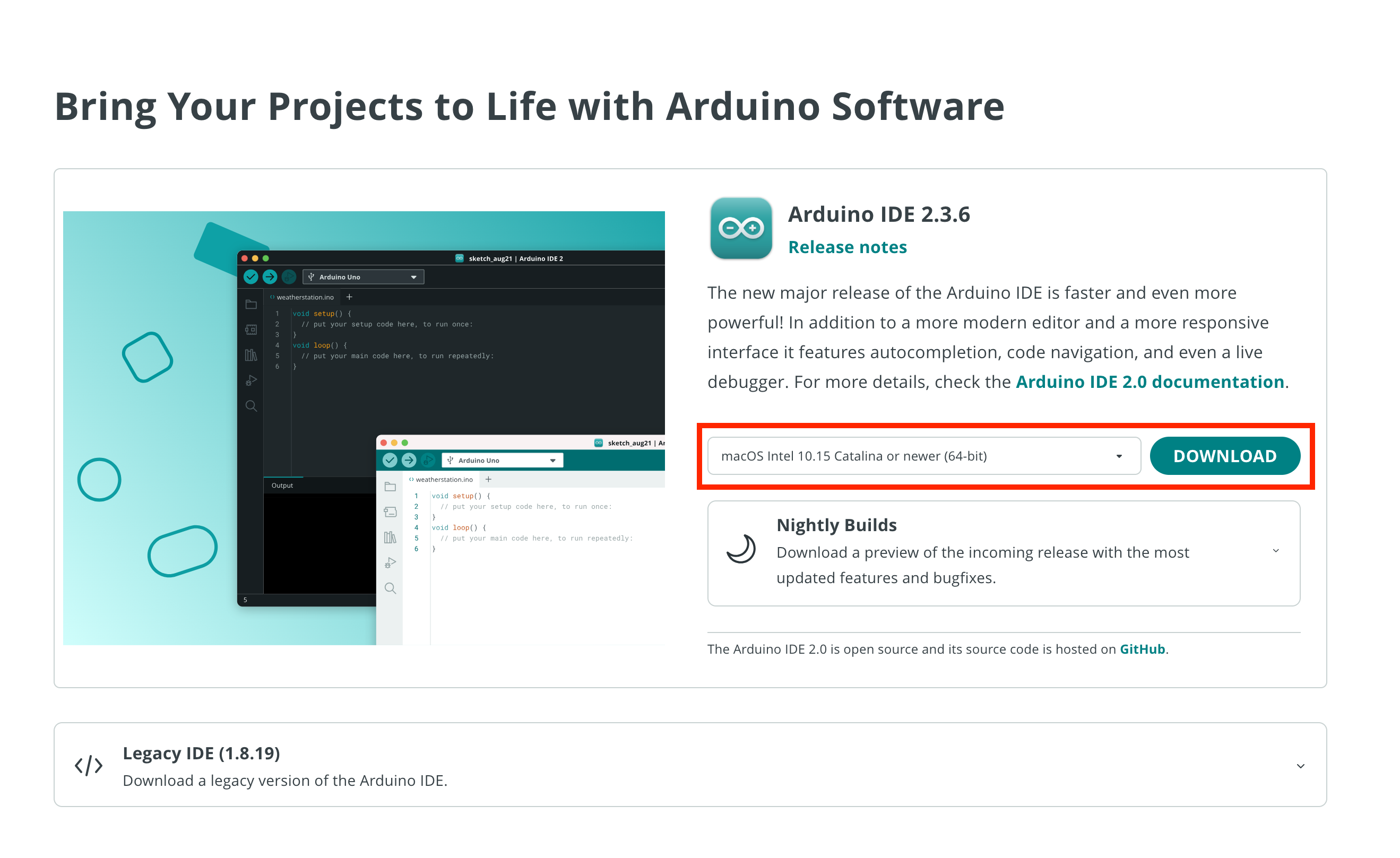
Task: Click the search magnifier in light IDE sidebar
Action: pos(391,588)
